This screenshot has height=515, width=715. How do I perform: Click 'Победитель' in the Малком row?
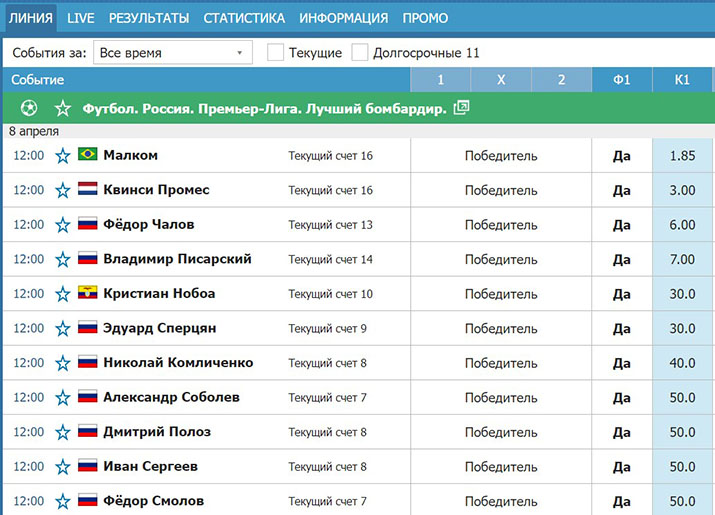(501, 156)
